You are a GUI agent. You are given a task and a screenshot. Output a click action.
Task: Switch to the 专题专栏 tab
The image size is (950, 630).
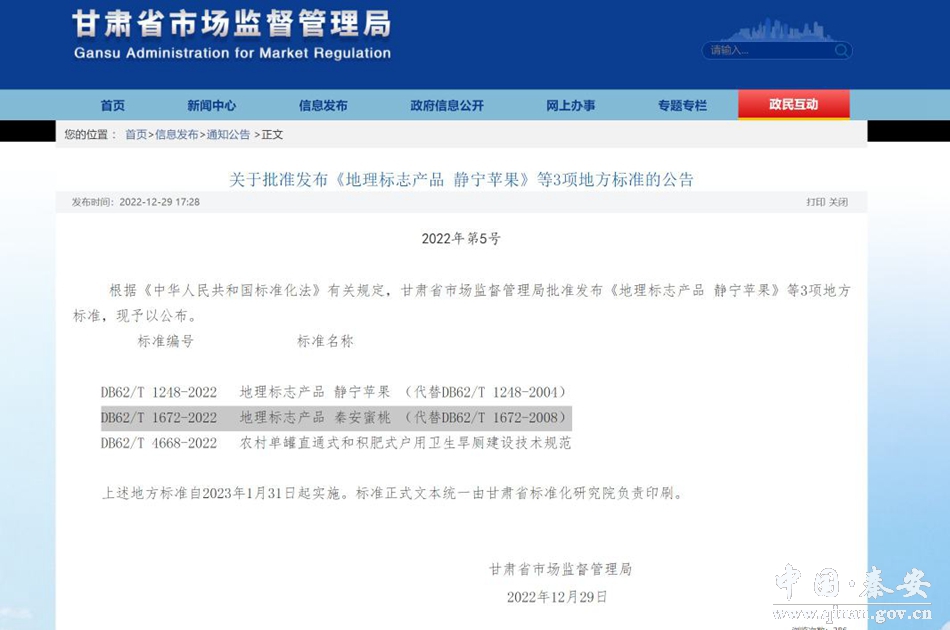point(682,105)
